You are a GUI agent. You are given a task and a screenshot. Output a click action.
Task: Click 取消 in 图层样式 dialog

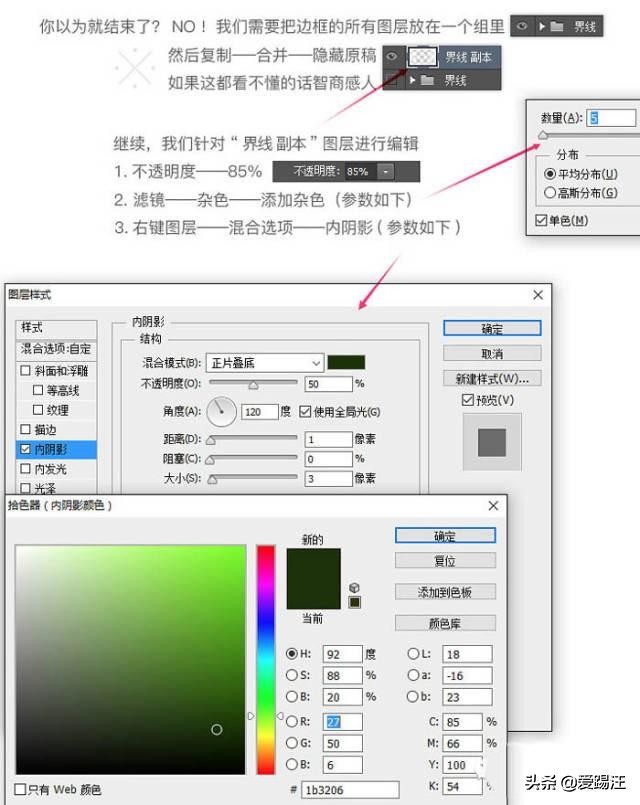coord(492,353)
